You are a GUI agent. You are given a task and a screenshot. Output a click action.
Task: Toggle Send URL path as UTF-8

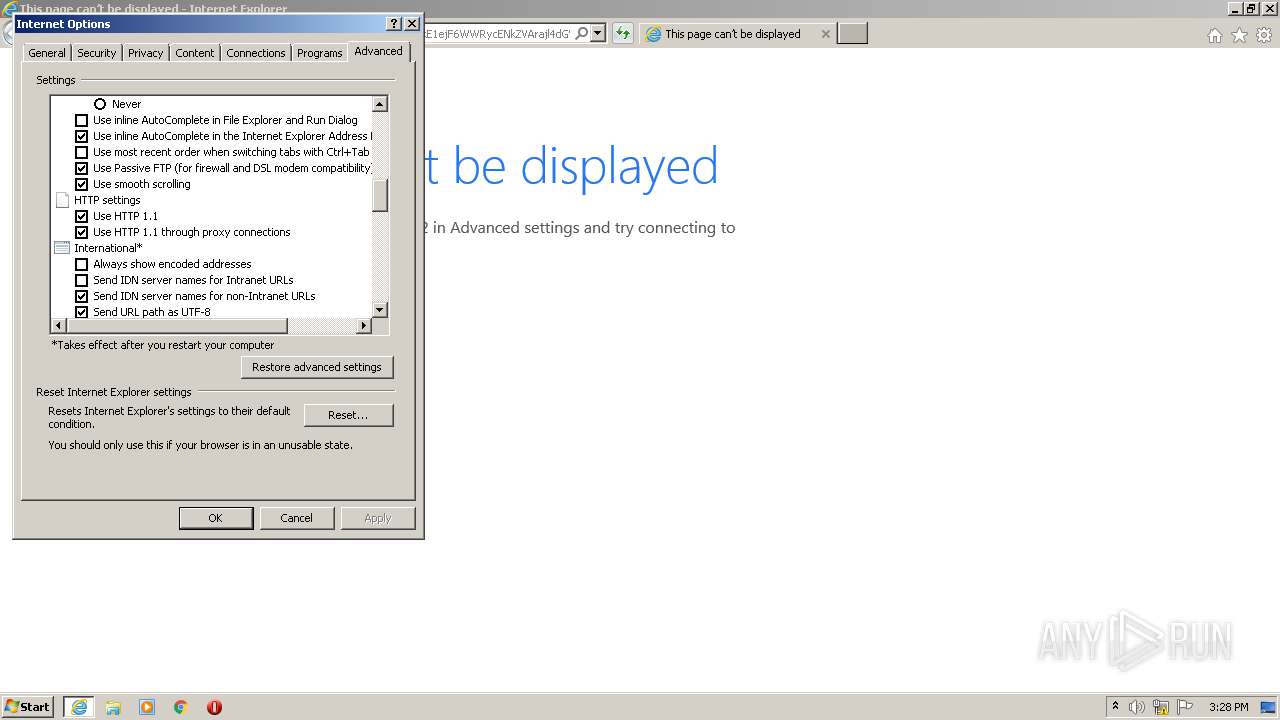point(82,312)
